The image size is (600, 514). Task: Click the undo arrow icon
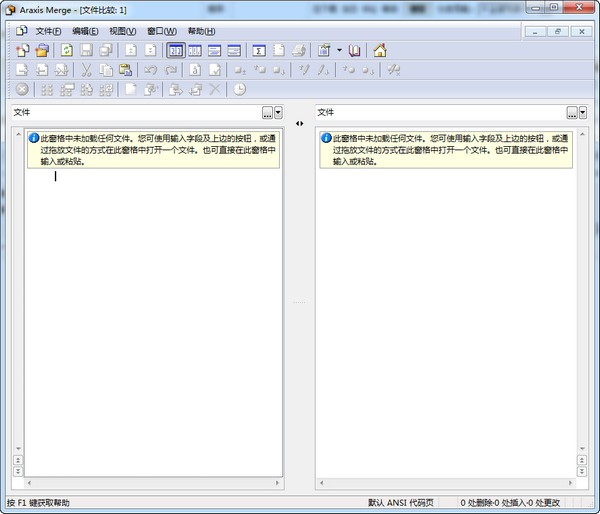[150, 70]
